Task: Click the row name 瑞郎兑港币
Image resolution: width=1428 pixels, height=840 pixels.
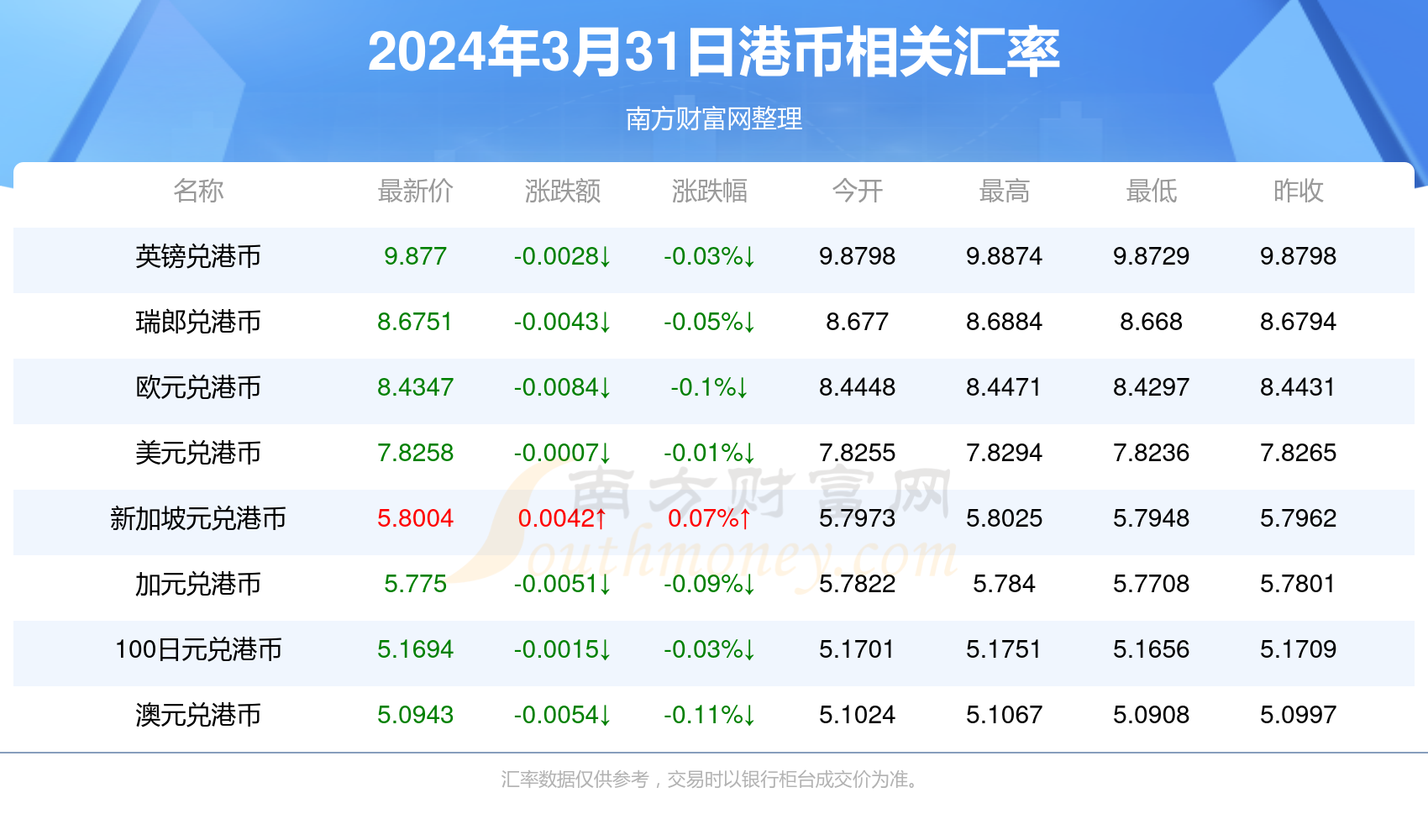Action: (198, 322)
